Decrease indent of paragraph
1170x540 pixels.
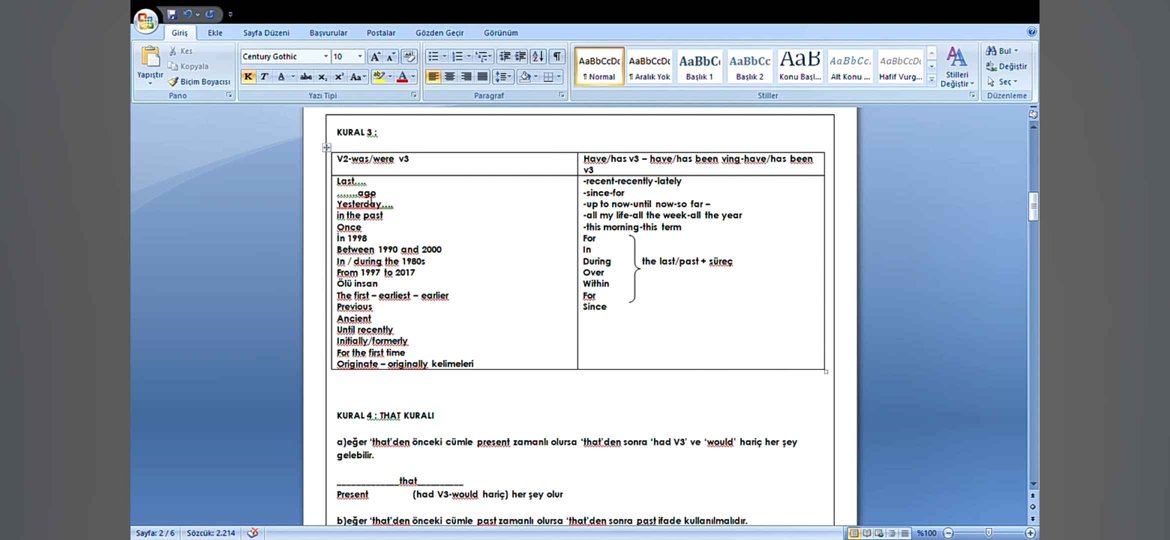504,57
